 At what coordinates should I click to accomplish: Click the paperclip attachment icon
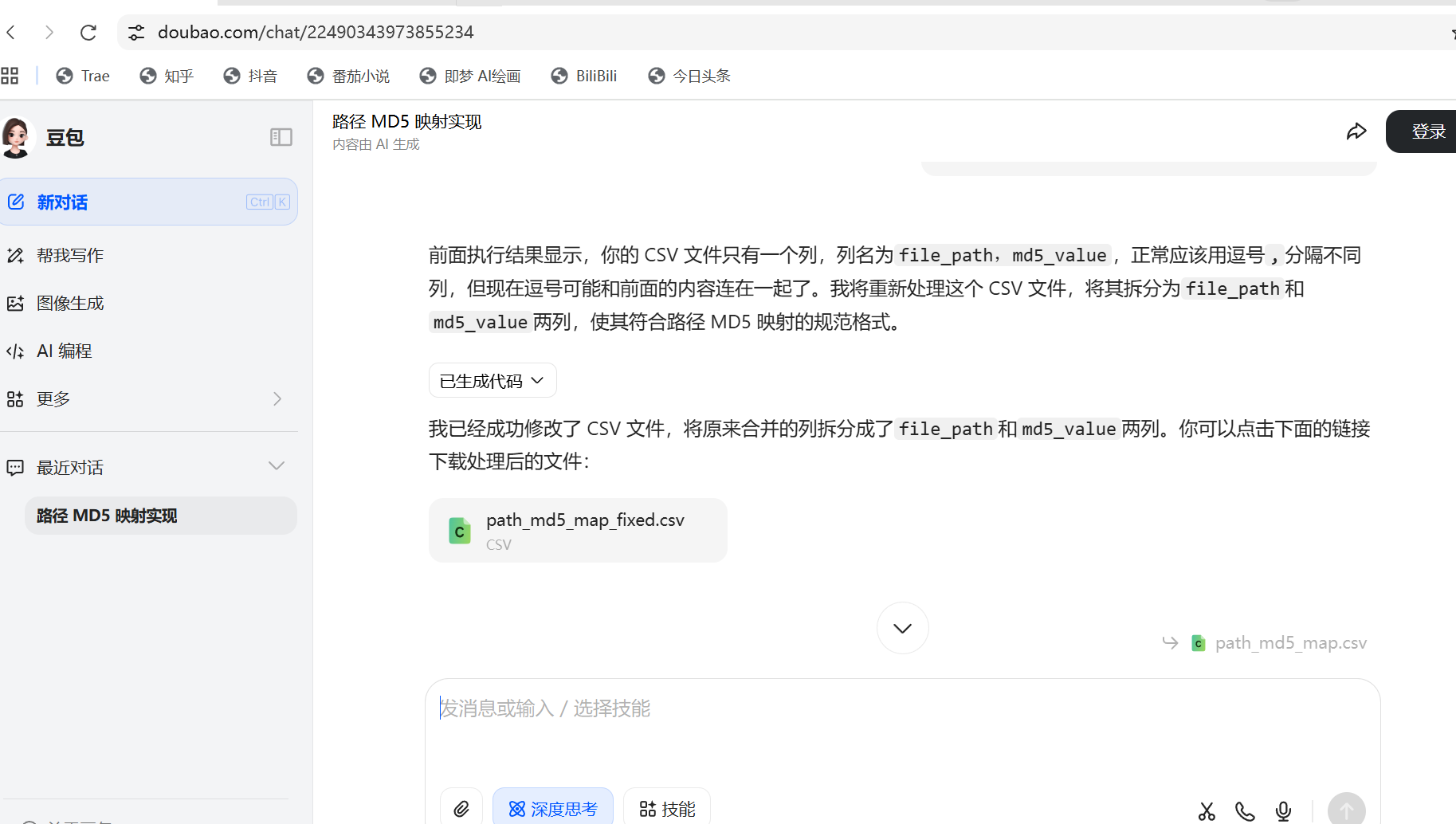(461, 809)
